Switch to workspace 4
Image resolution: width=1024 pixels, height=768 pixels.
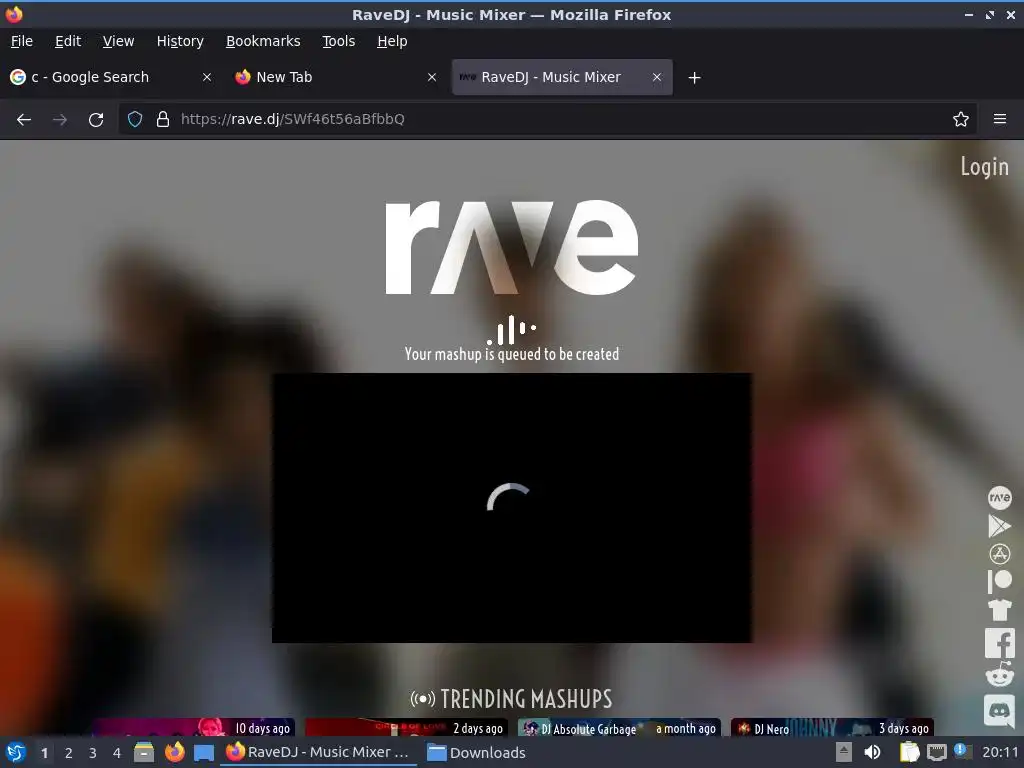(117, 753)
